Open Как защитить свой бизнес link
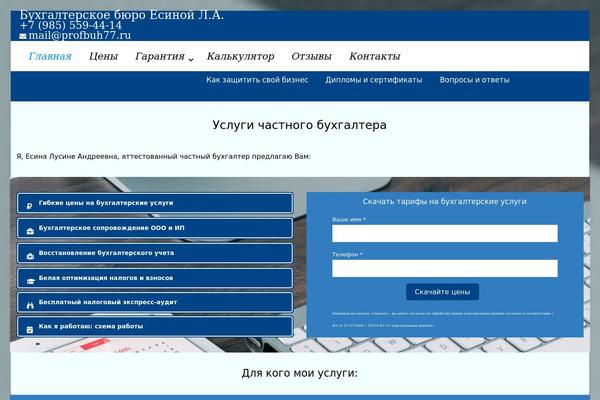600x400 pixels. point(257,80)
